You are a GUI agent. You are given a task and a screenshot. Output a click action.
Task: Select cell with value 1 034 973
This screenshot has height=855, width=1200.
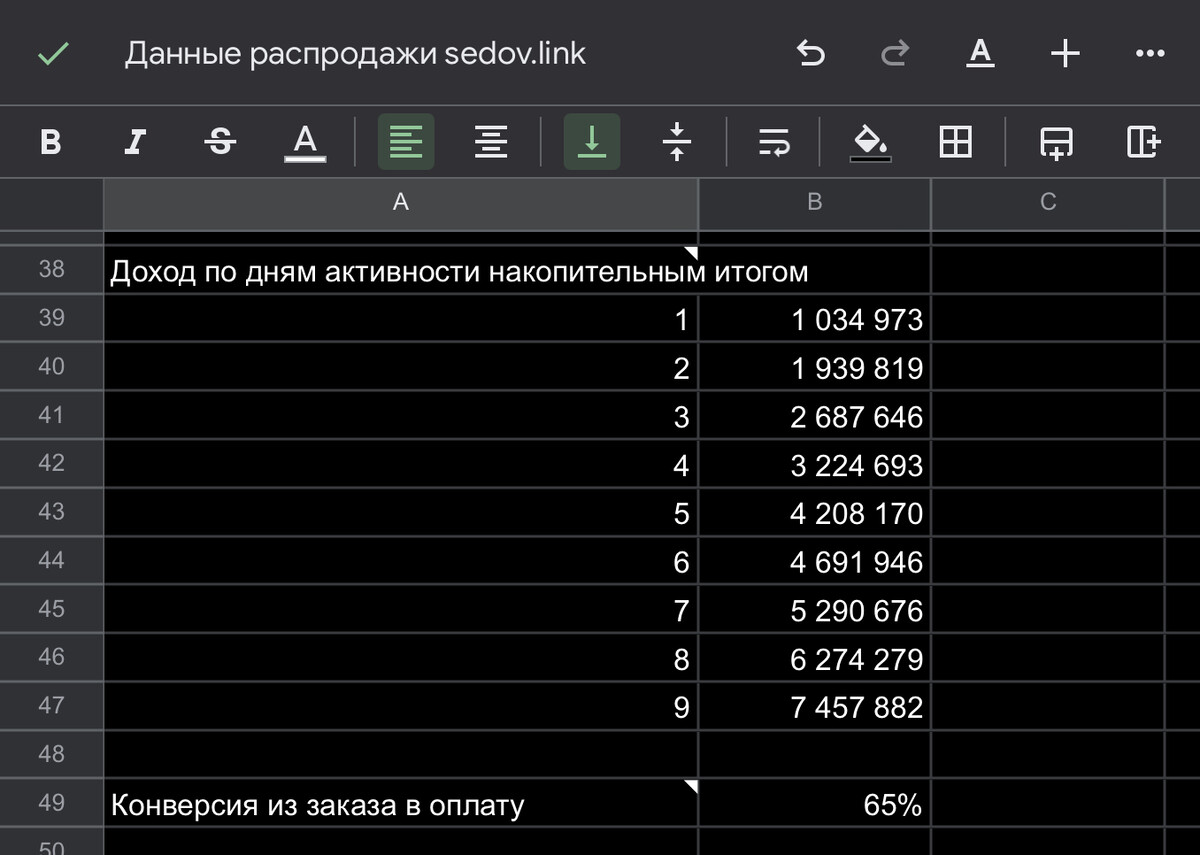814,320
